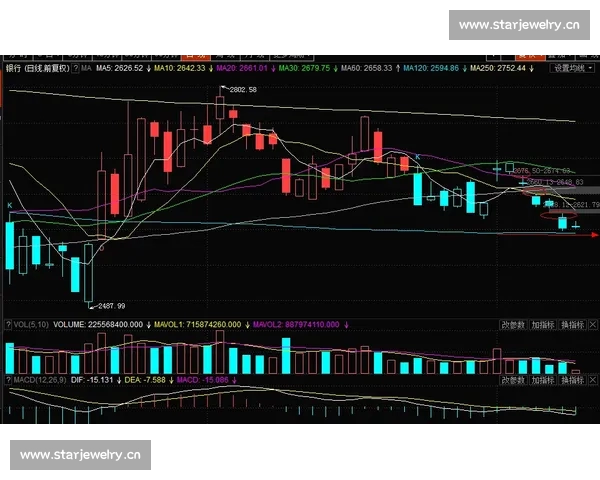Click 加指标 in the VOL panel
The height and width of the screenshot is (480, 600).
(543, 325)
